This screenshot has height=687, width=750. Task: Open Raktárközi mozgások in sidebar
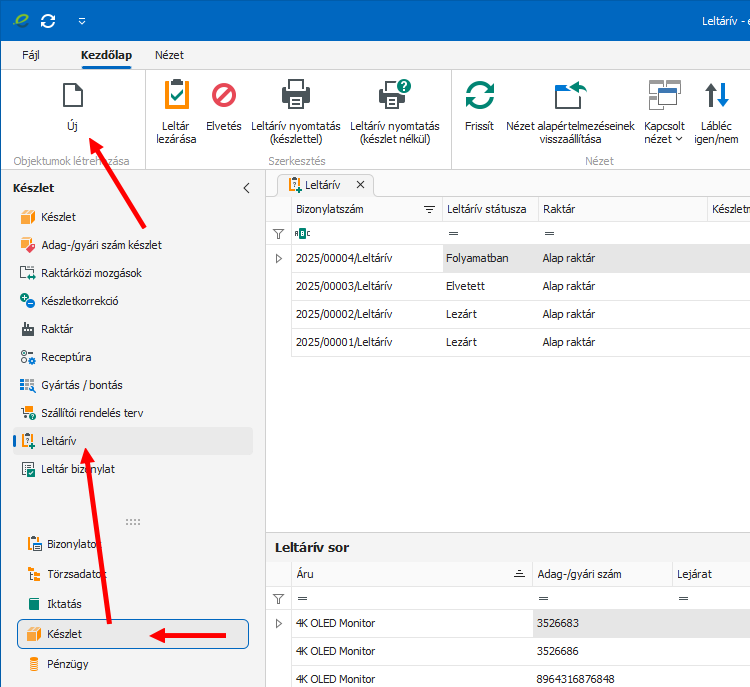[x=91, y=273]
